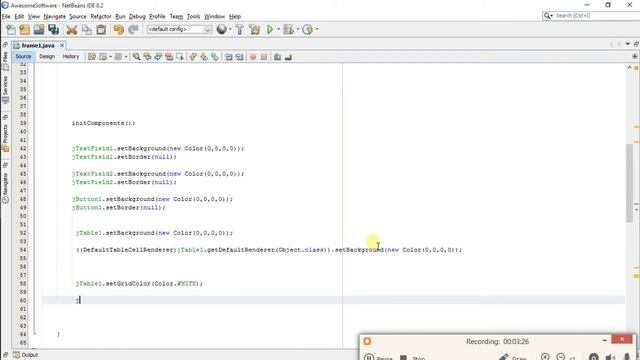This screenshot has height=360, width=640.
Task: Click the DefaultTableCellRenderer code line
Action: tap(269, 250)
